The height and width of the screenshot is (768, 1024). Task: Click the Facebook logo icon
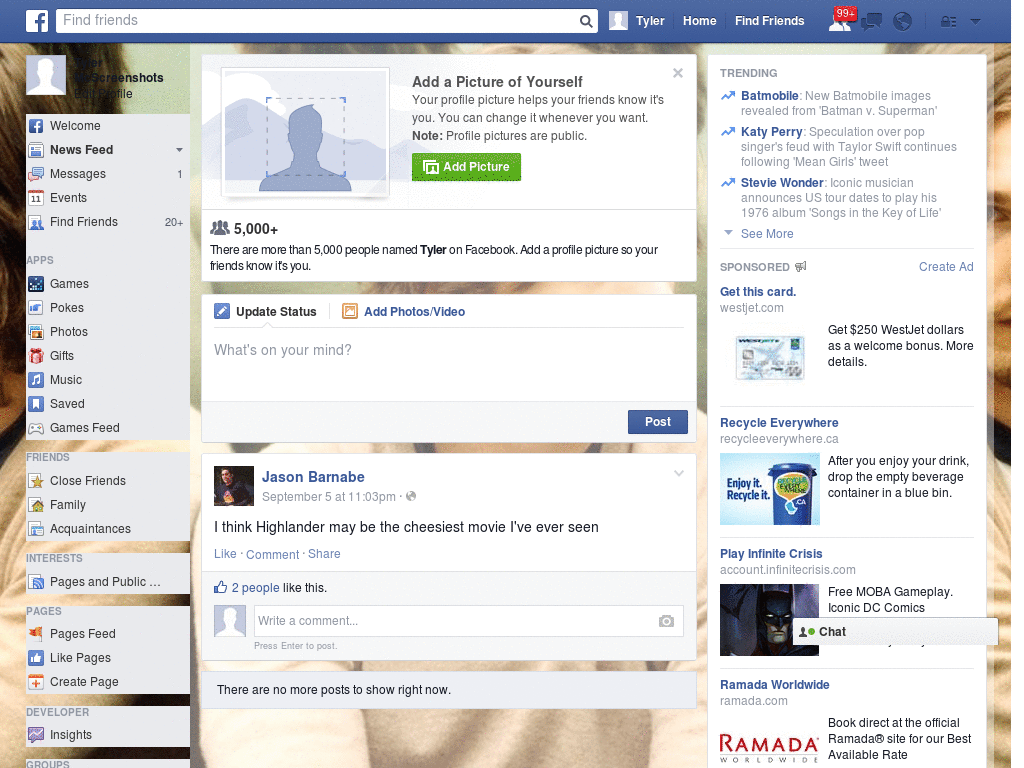click(37, 21)
